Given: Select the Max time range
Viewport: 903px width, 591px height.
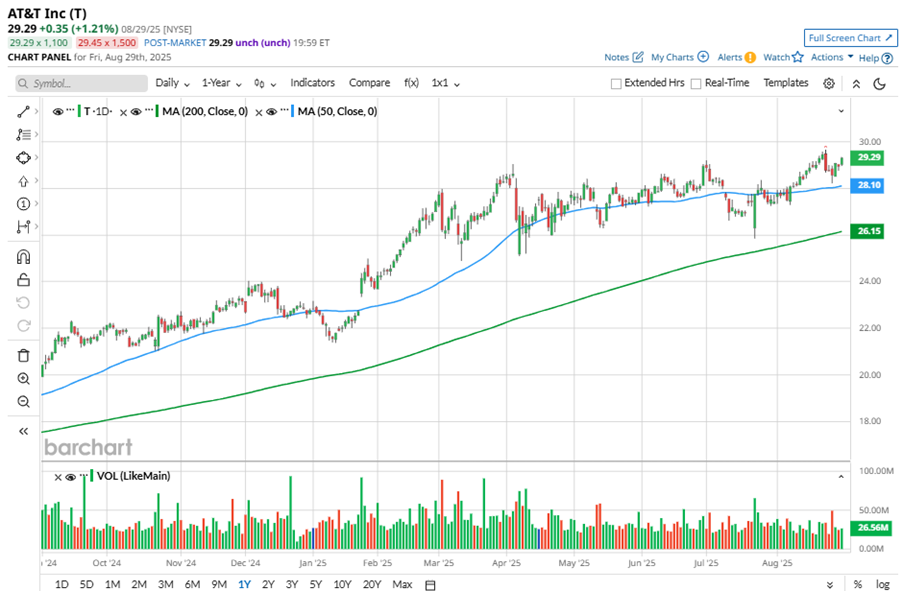Looking at the screenshot, I should tap(402, 584).
